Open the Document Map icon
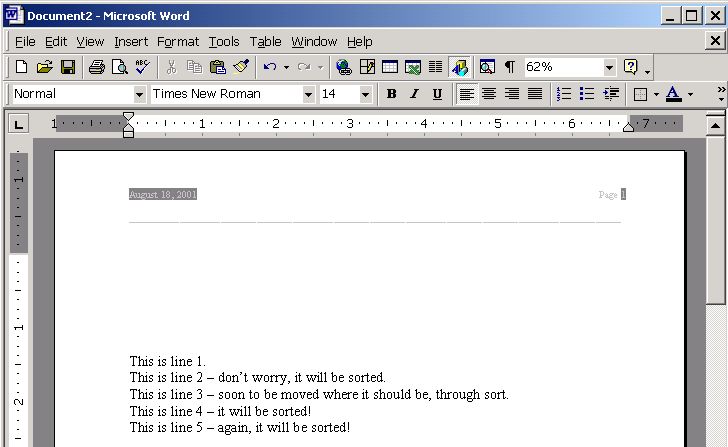 pos(486,67)
